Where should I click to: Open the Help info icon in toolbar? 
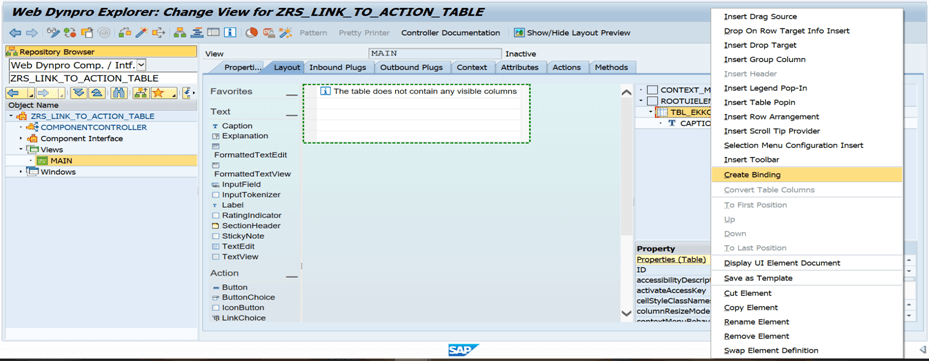230,33
